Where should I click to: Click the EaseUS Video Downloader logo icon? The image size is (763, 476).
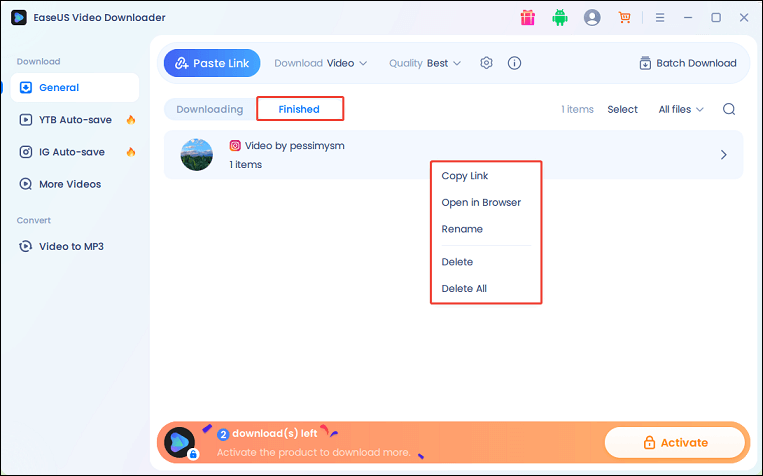click(18, 18)
